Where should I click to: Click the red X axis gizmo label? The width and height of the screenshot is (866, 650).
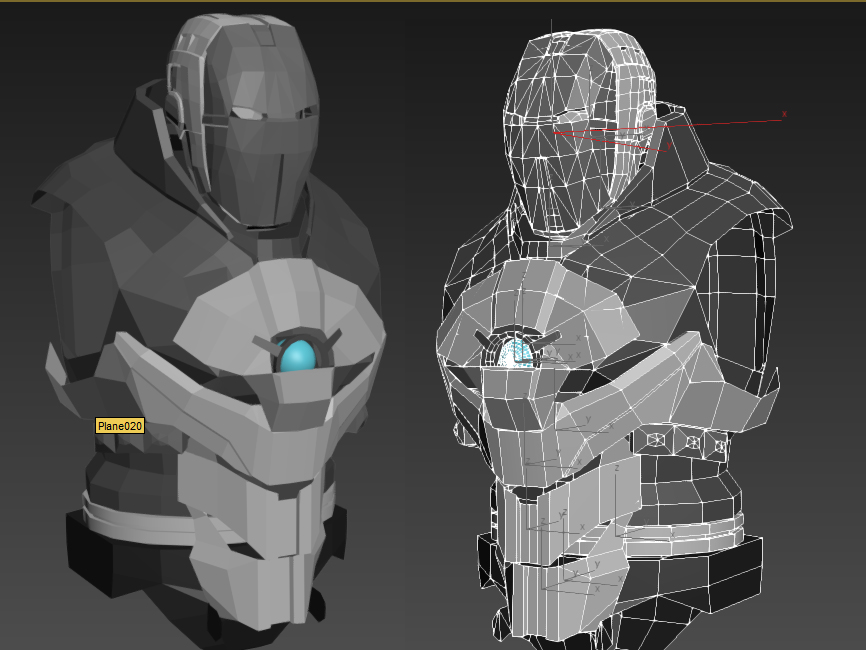[x=784, y=114]
